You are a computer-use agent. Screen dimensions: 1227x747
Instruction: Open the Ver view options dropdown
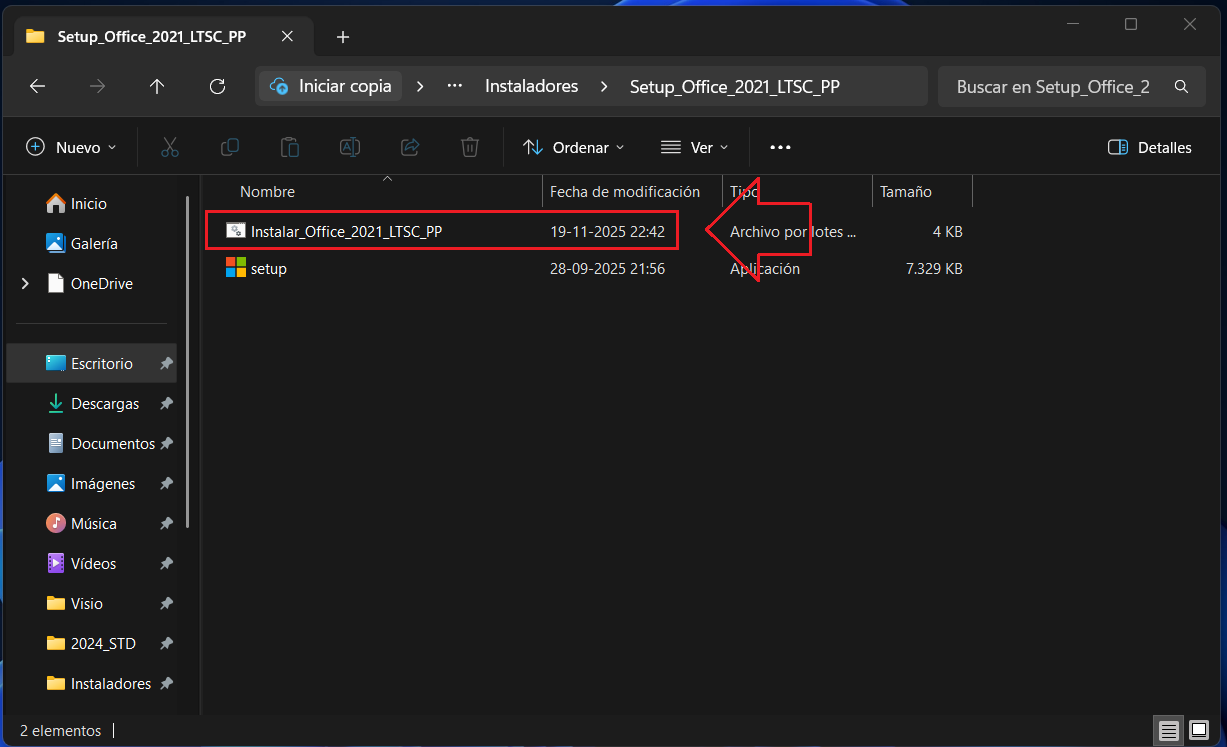tap(695, 147)
